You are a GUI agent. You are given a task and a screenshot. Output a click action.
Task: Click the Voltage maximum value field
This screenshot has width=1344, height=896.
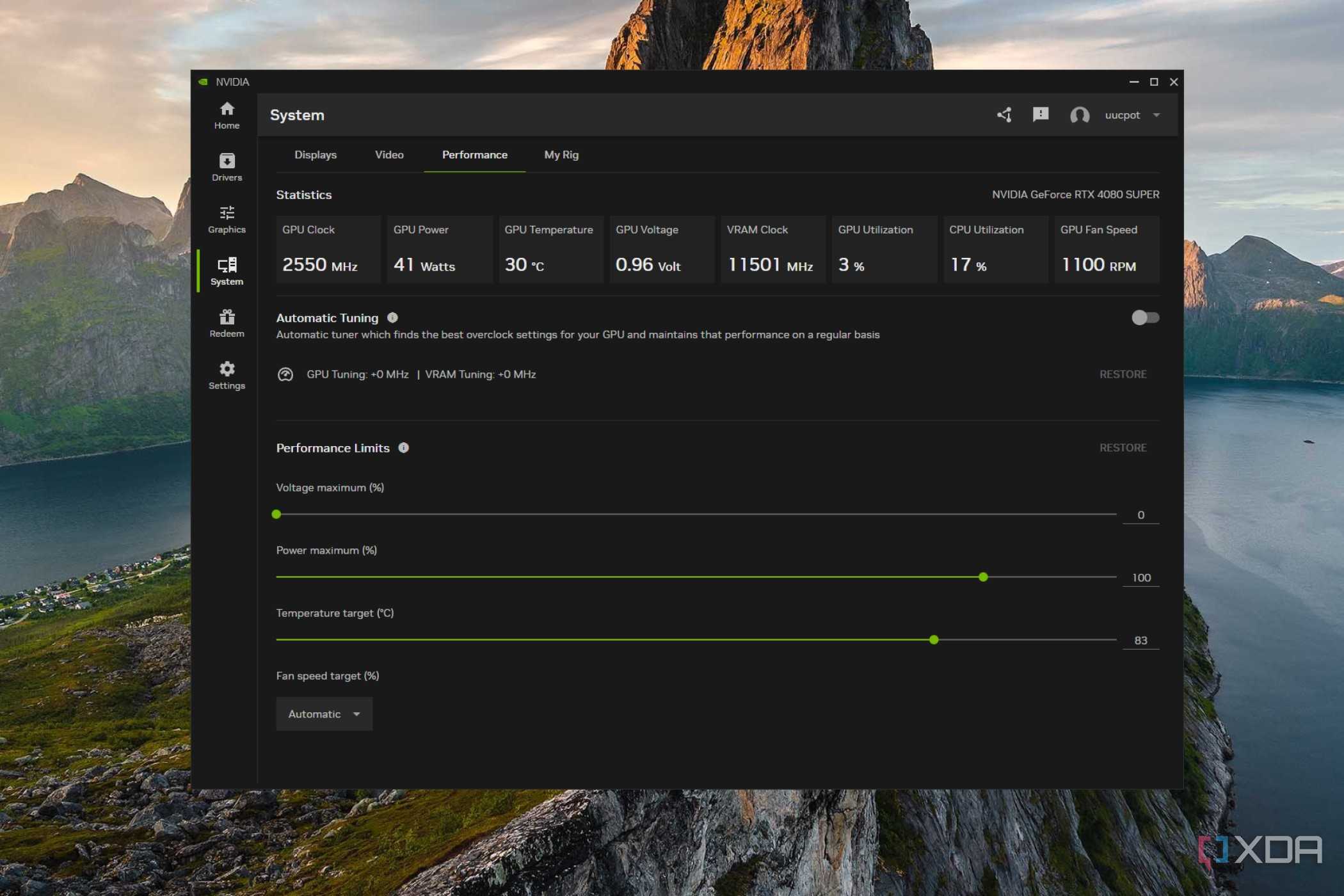[x=1140, y=515]
